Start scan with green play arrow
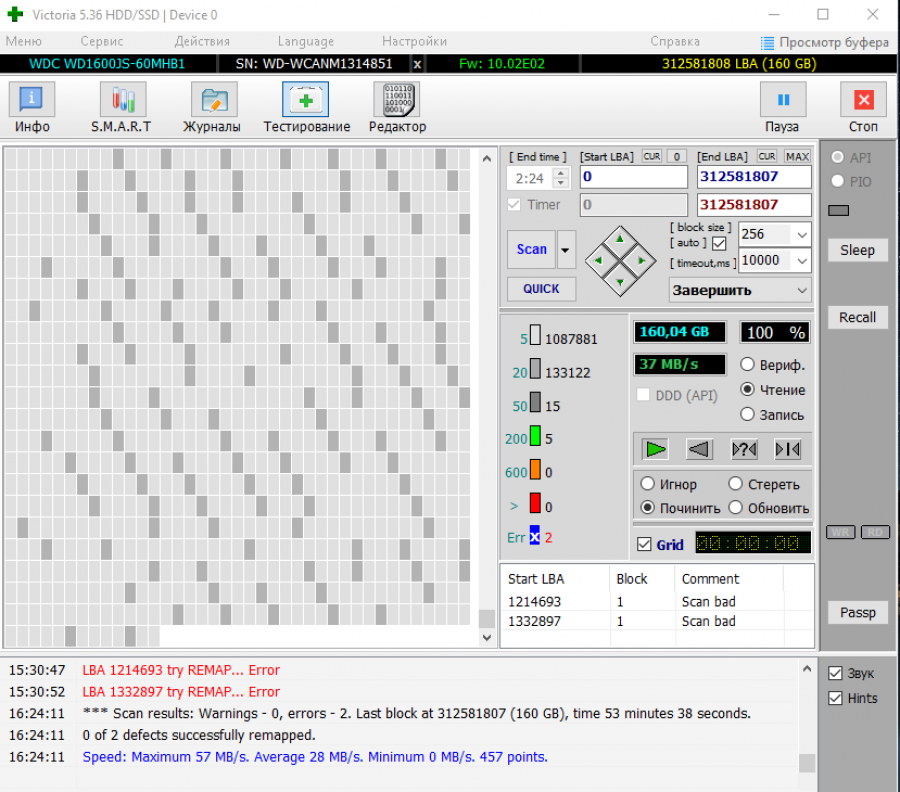Image resolution: width=900 pixels, height=792 pixels. click(x=656, y=449)
